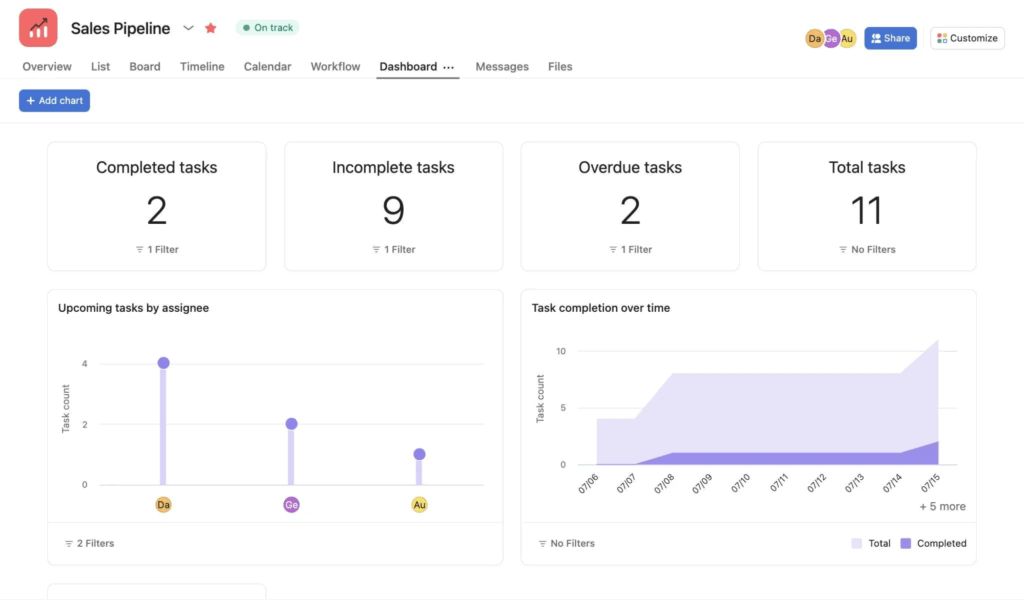Click the Da member avatar in header

[x=814, y=39]
